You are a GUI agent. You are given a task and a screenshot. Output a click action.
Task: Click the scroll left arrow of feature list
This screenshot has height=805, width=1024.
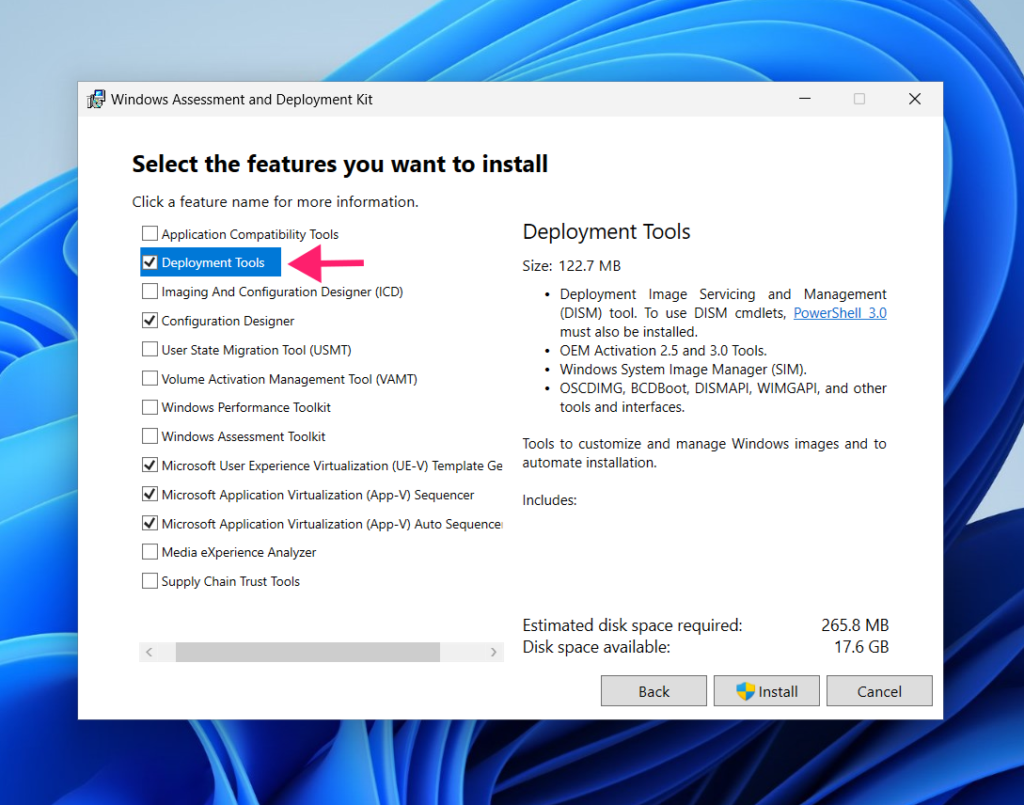150,652
